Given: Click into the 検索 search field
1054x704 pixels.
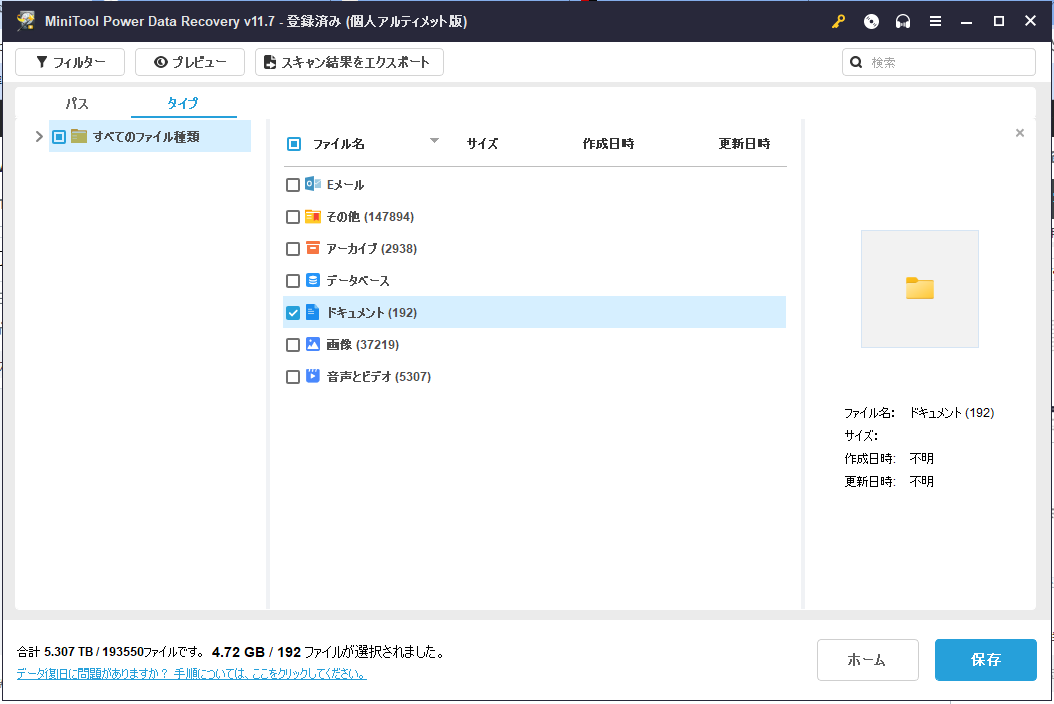Looking at the screenshot, I should [938, 62].
